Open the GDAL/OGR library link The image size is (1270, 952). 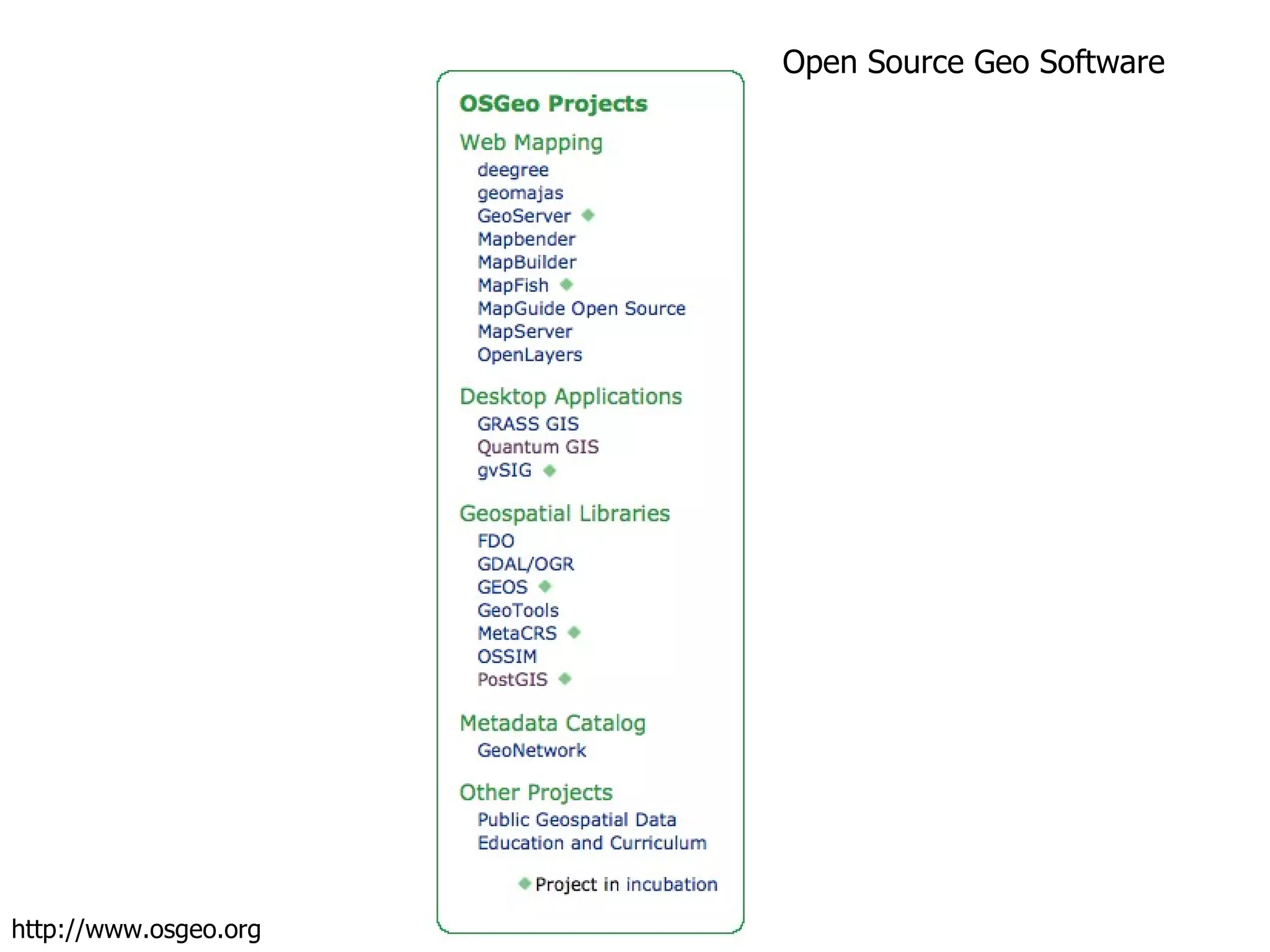525,564
